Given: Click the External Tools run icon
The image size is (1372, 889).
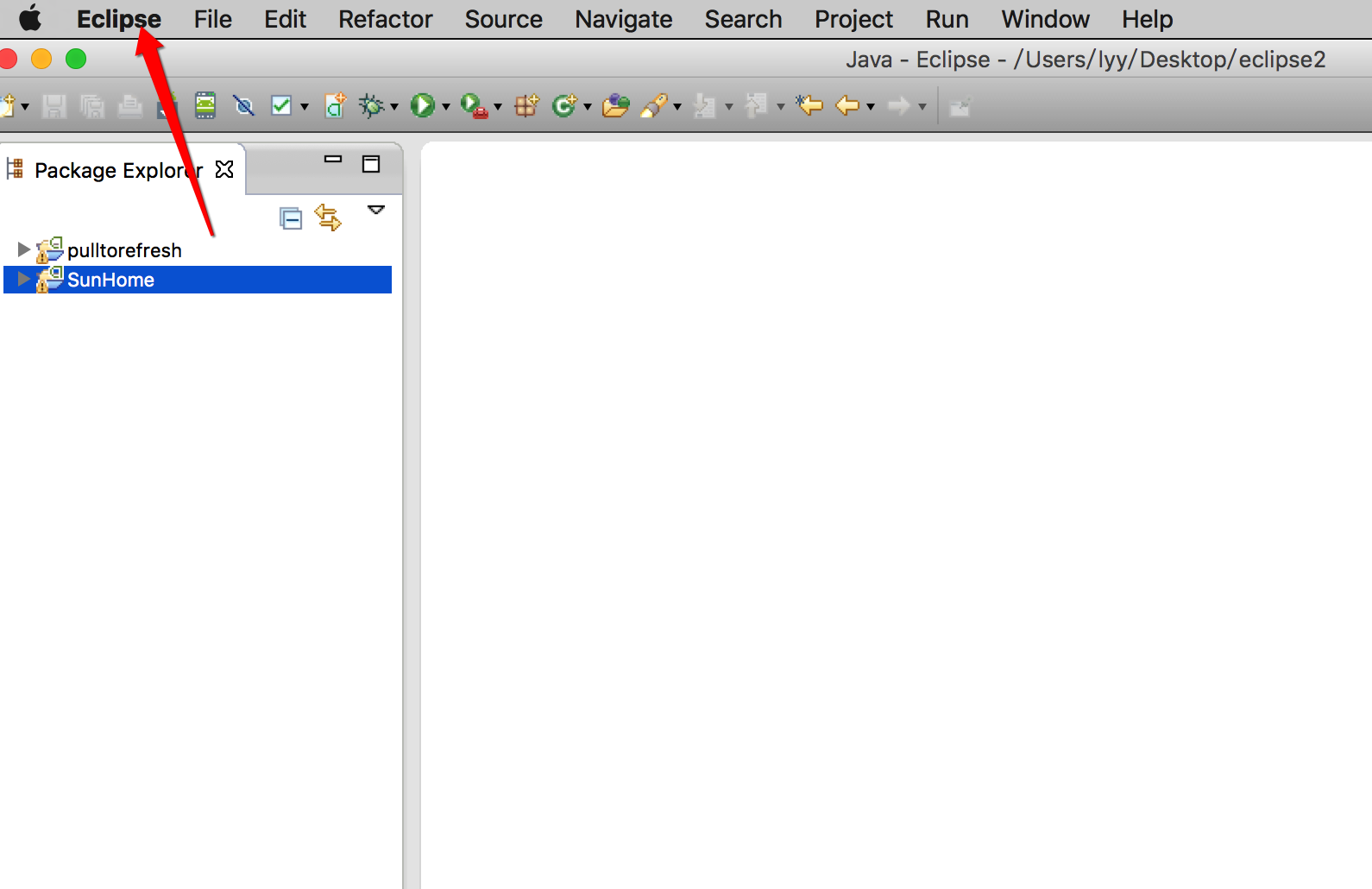Looking at the screenshot, I should (x=474, y=106).
